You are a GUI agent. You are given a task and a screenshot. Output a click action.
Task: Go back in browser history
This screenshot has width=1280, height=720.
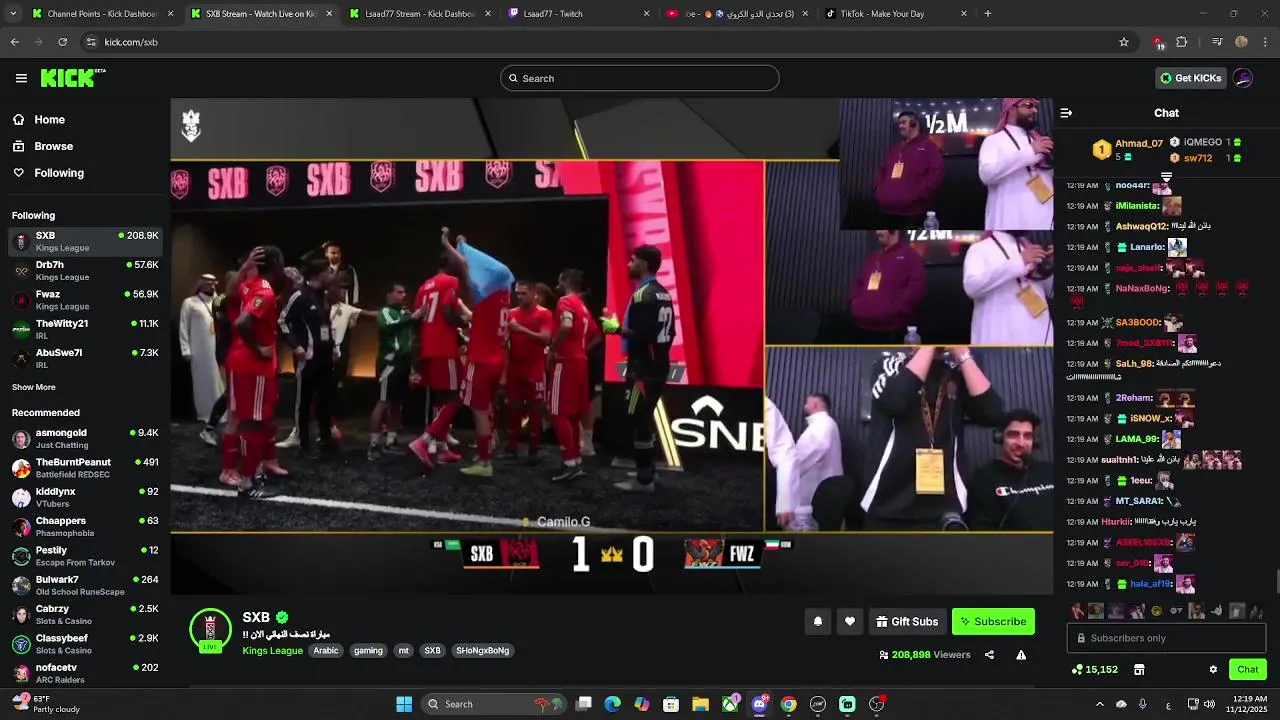pos(14,42)
